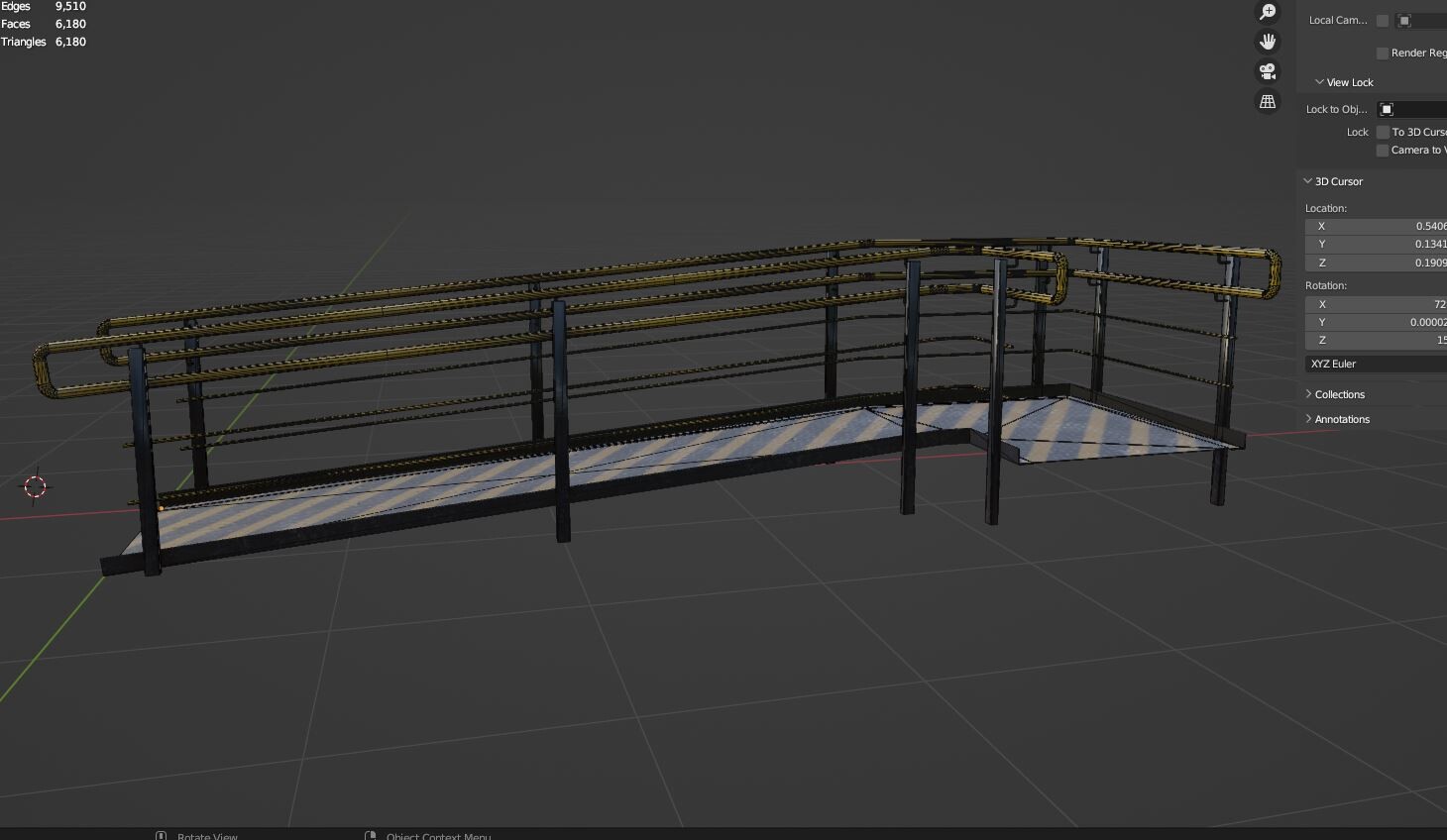Viewport: 1447px width, 840px height.
Task: Enable Lock To 3D Cursor
Action: pos(1383,132)
